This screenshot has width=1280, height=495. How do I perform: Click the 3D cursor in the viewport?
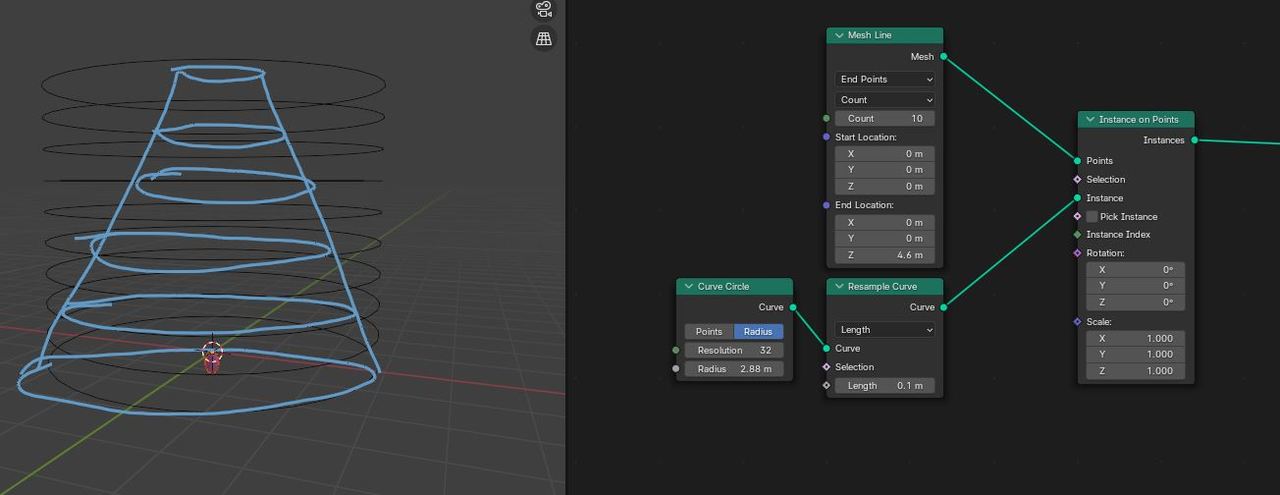pos(212,351)
